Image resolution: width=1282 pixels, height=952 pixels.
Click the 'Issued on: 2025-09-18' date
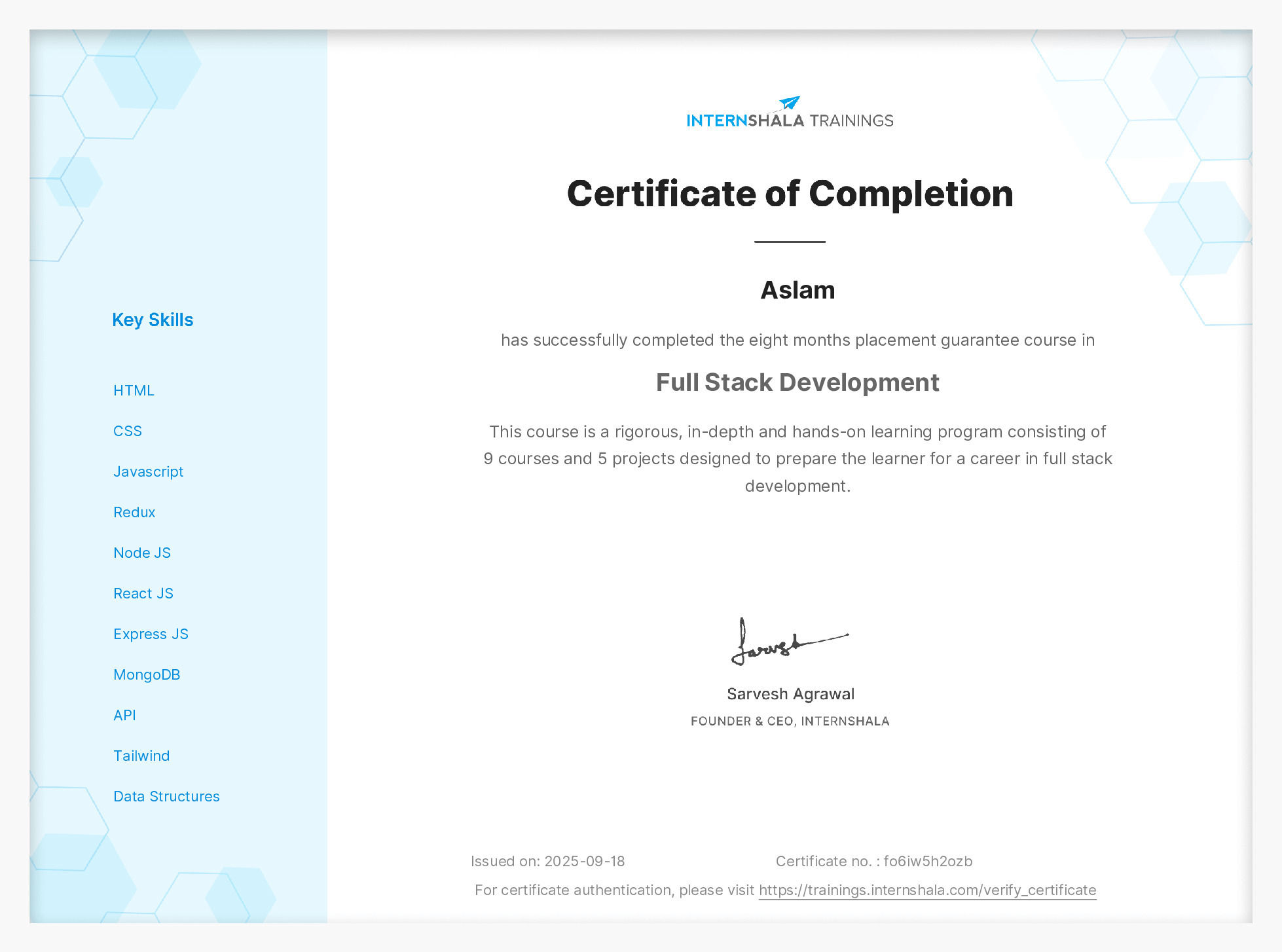(548, 861)
